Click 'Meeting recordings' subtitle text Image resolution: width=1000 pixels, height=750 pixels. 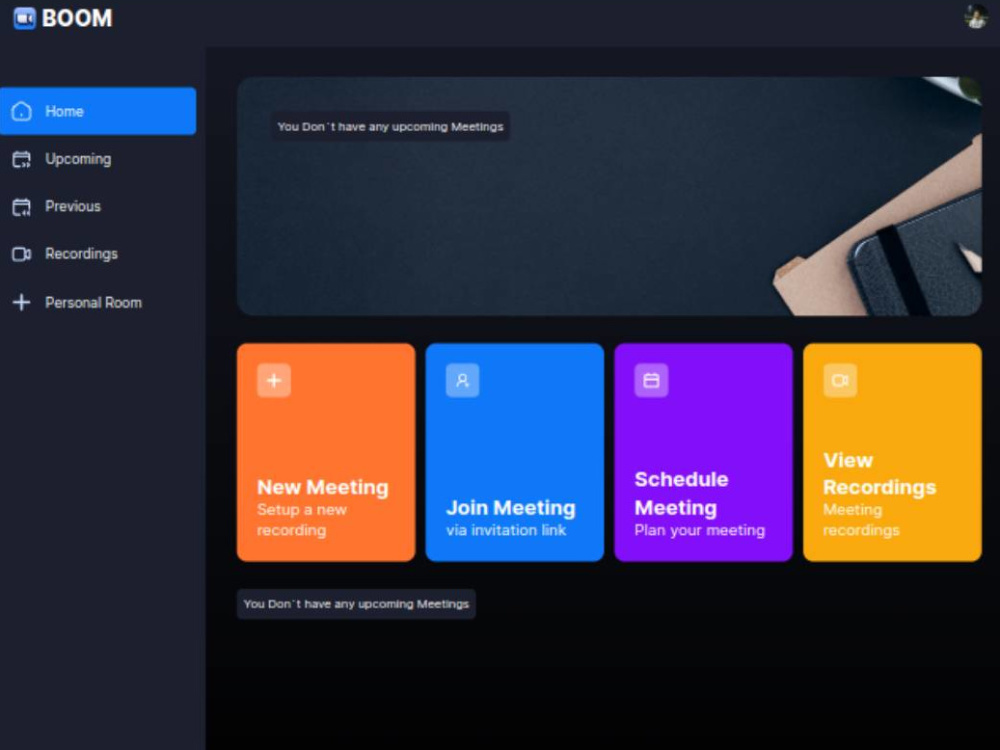tap(861, 520)
